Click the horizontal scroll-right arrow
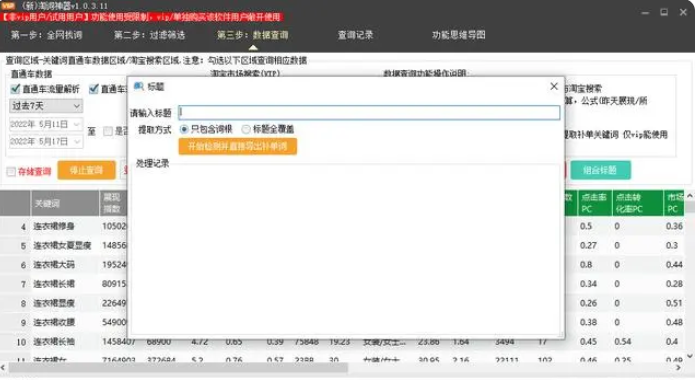695x380 pixels. (679, 368)
